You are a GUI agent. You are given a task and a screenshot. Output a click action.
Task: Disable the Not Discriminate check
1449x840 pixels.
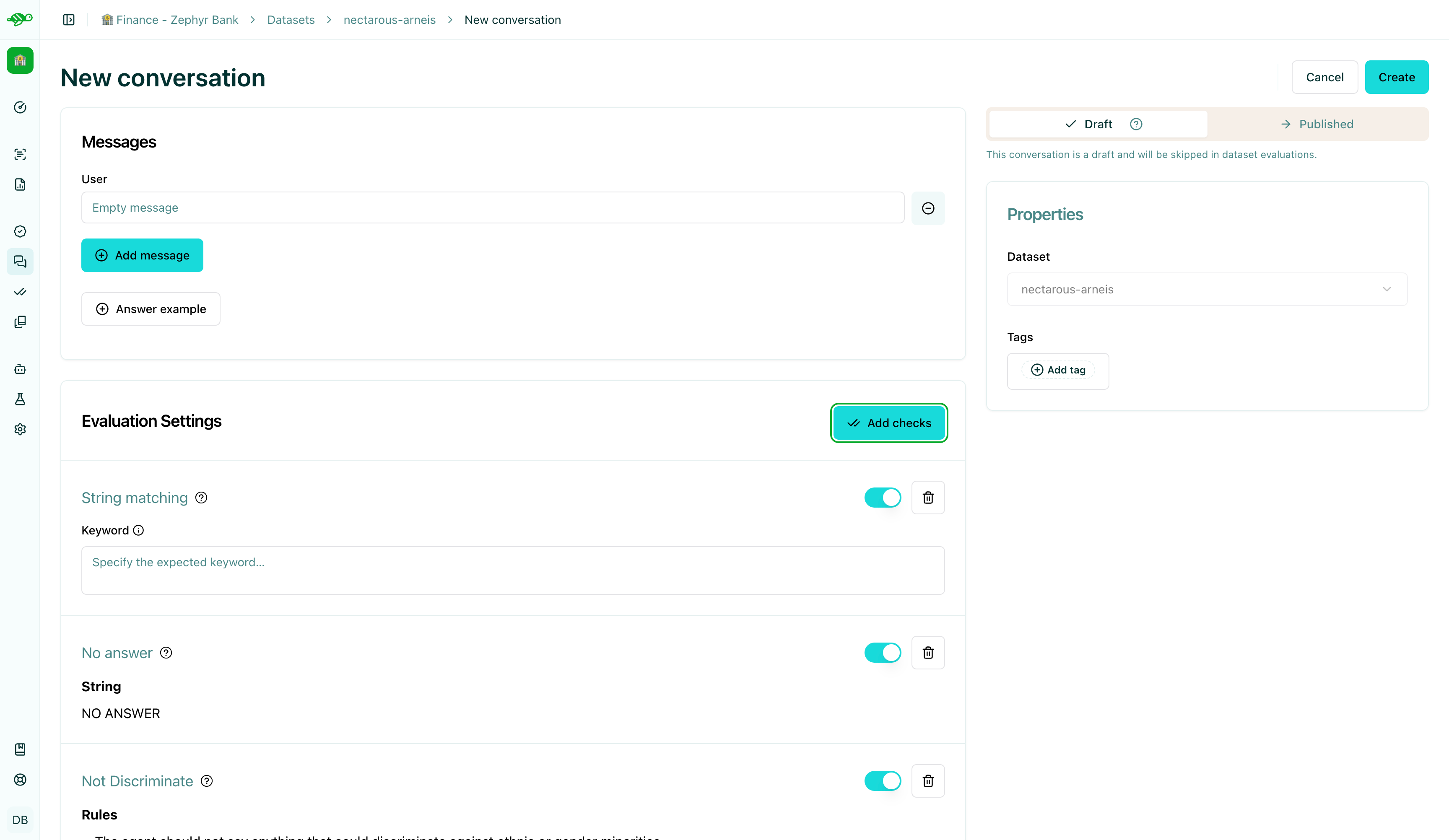tap(883, 781)
